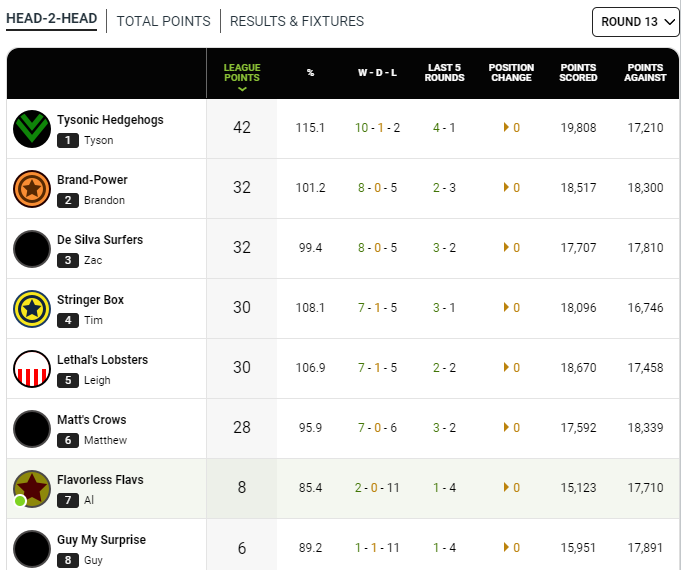Open Matt's Crows team link

92,420
